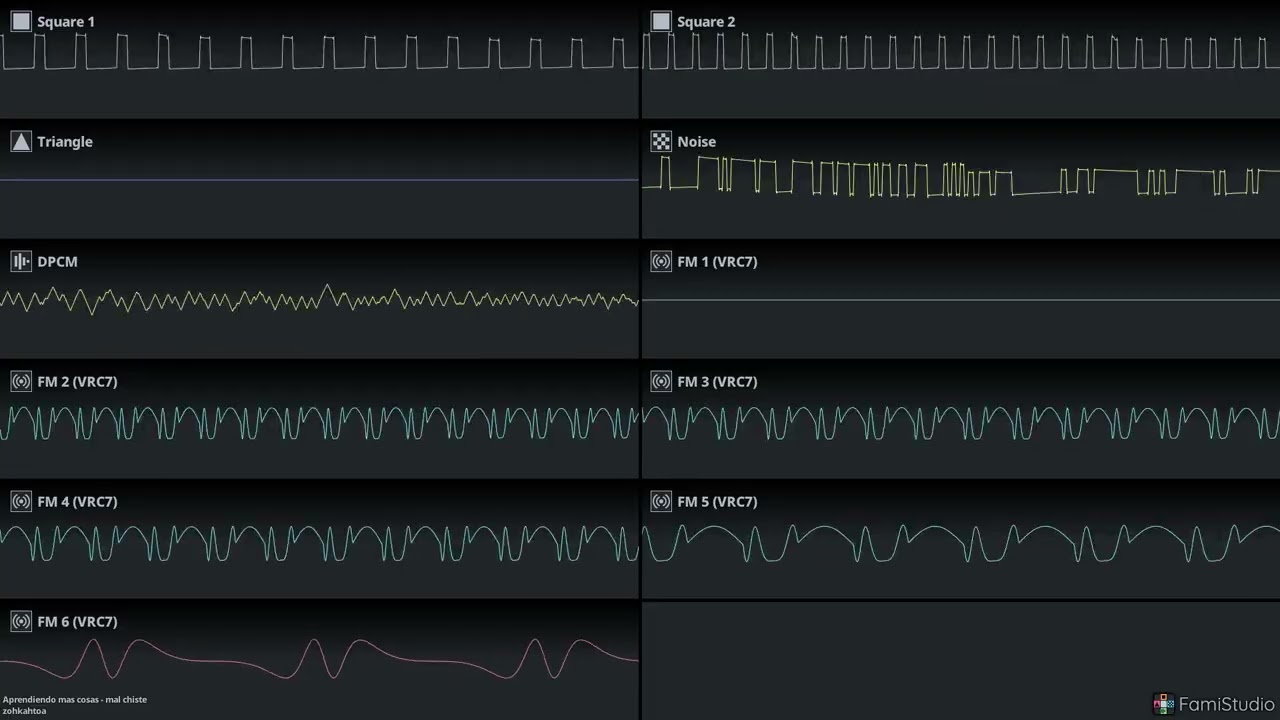Click the FamiStudio text
Screen dimensions: 1280x720
pos(1227,704)
